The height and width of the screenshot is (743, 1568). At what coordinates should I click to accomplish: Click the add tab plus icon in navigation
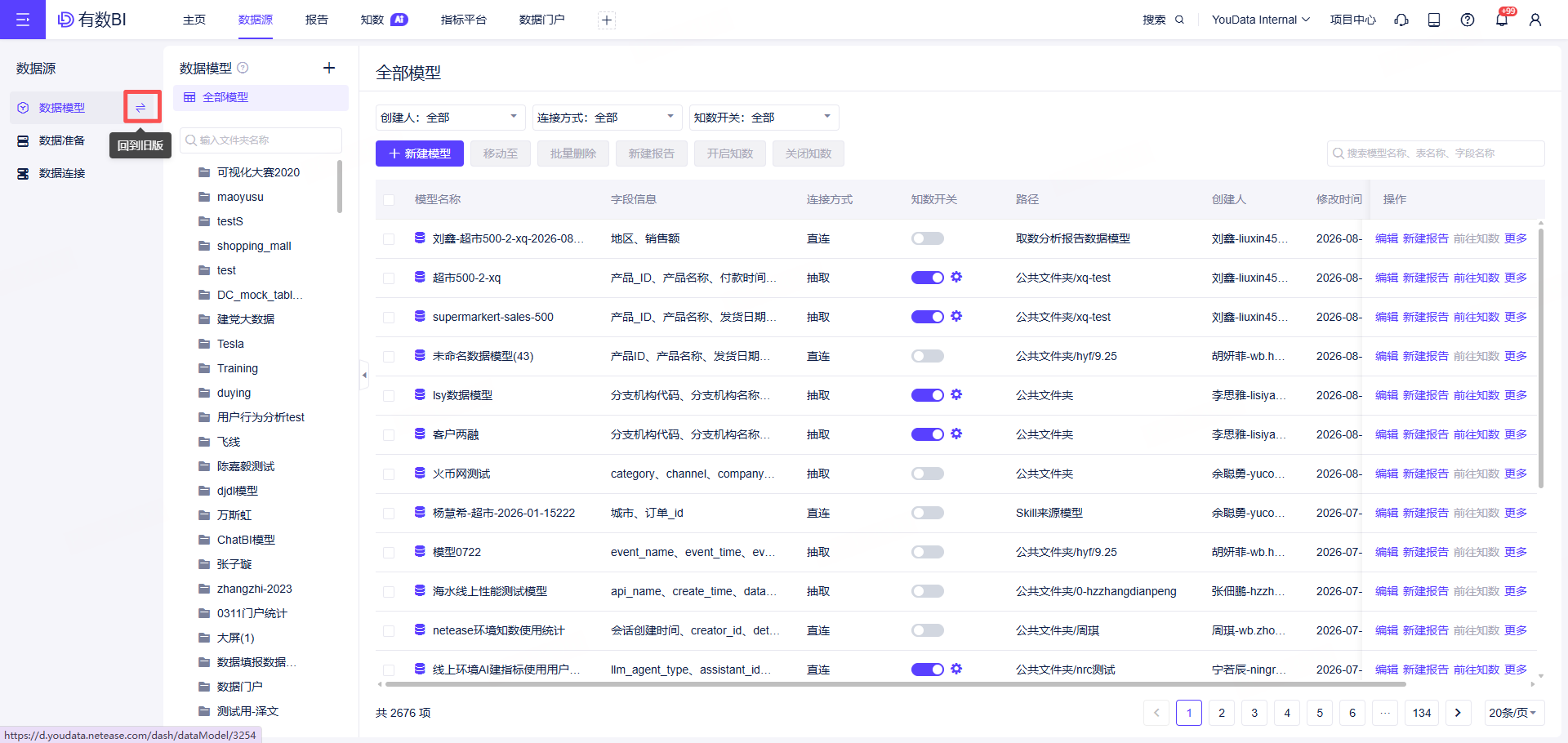[x=607, y=20]
